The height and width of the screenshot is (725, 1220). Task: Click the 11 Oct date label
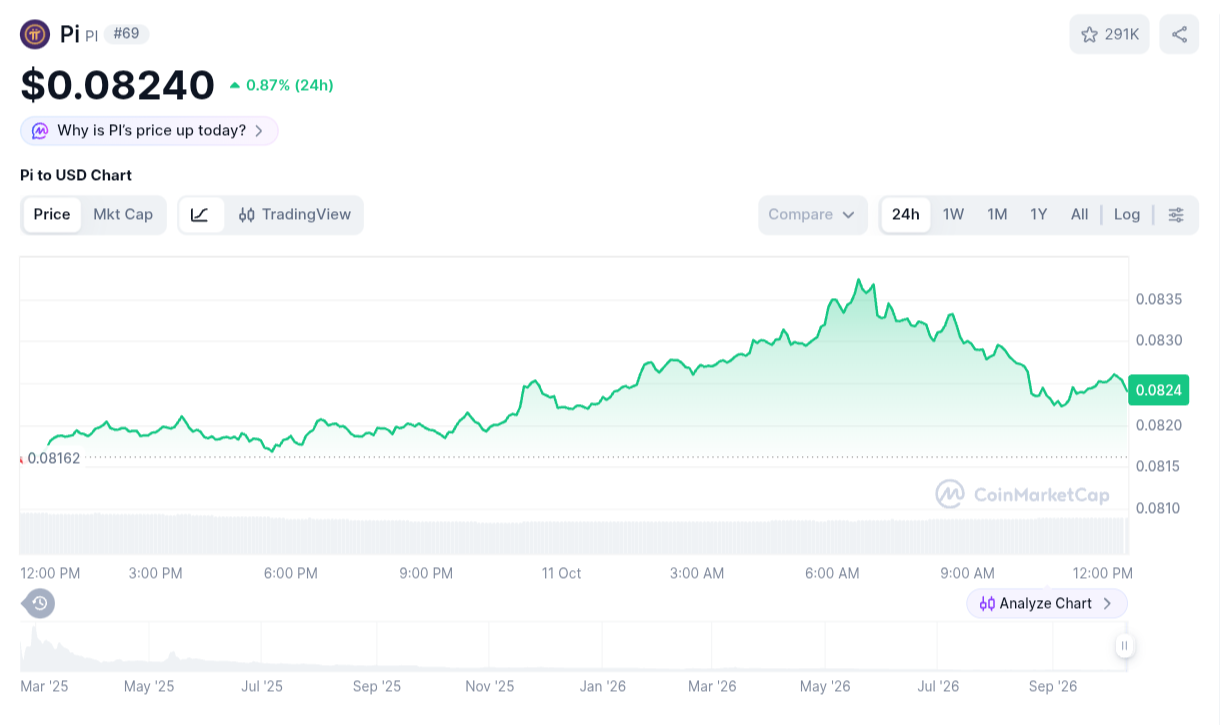(x=561, y=574)
